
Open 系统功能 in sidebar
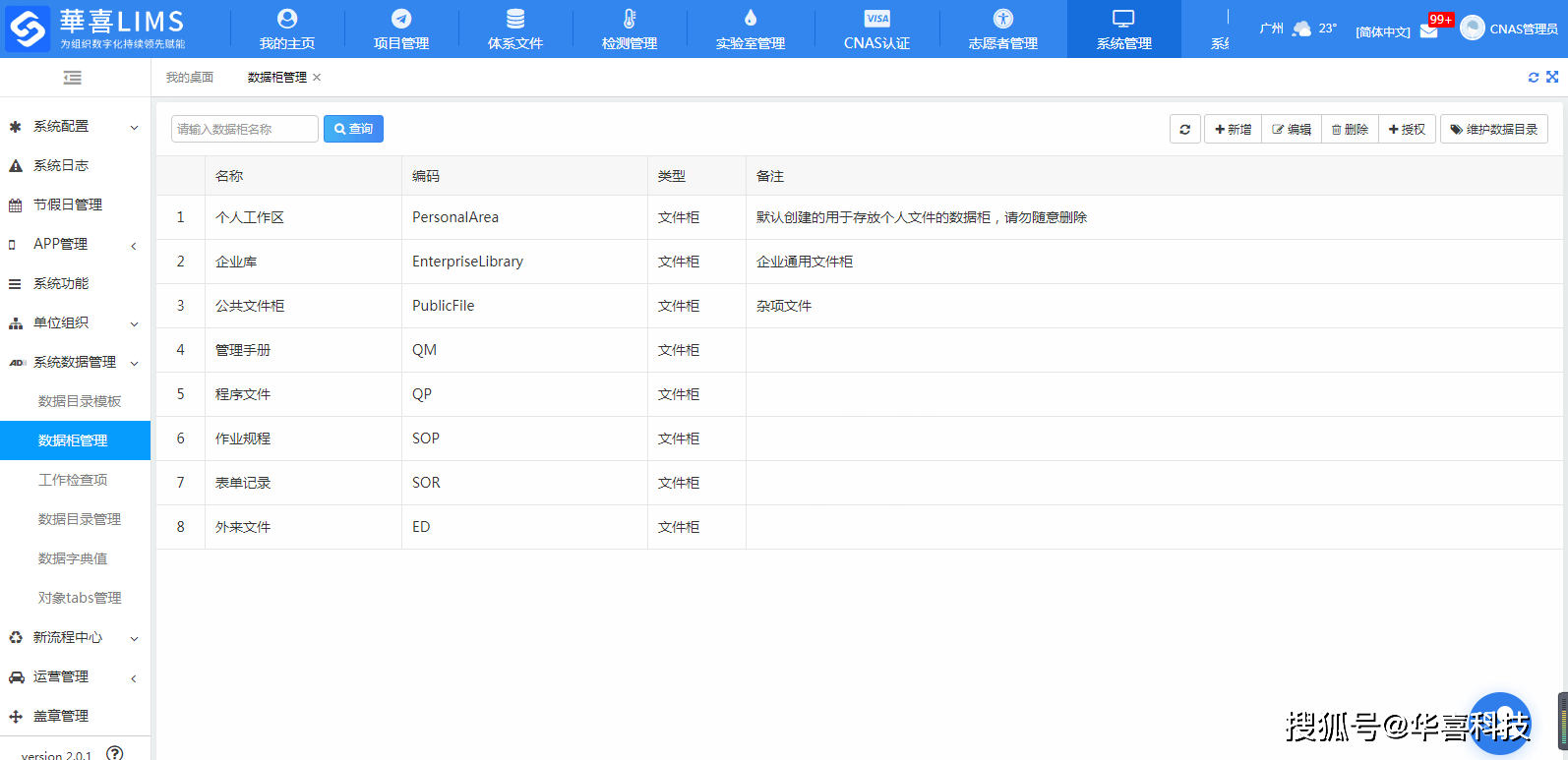75,283
